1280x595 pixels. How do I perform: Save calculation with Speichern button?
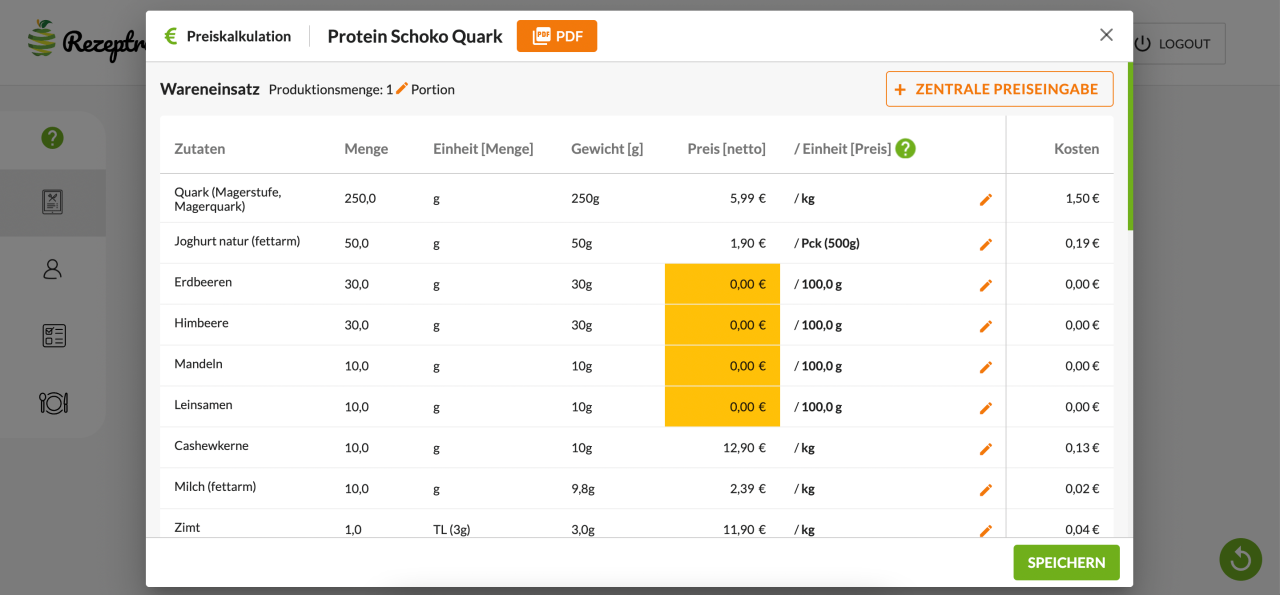point(1066,562)
